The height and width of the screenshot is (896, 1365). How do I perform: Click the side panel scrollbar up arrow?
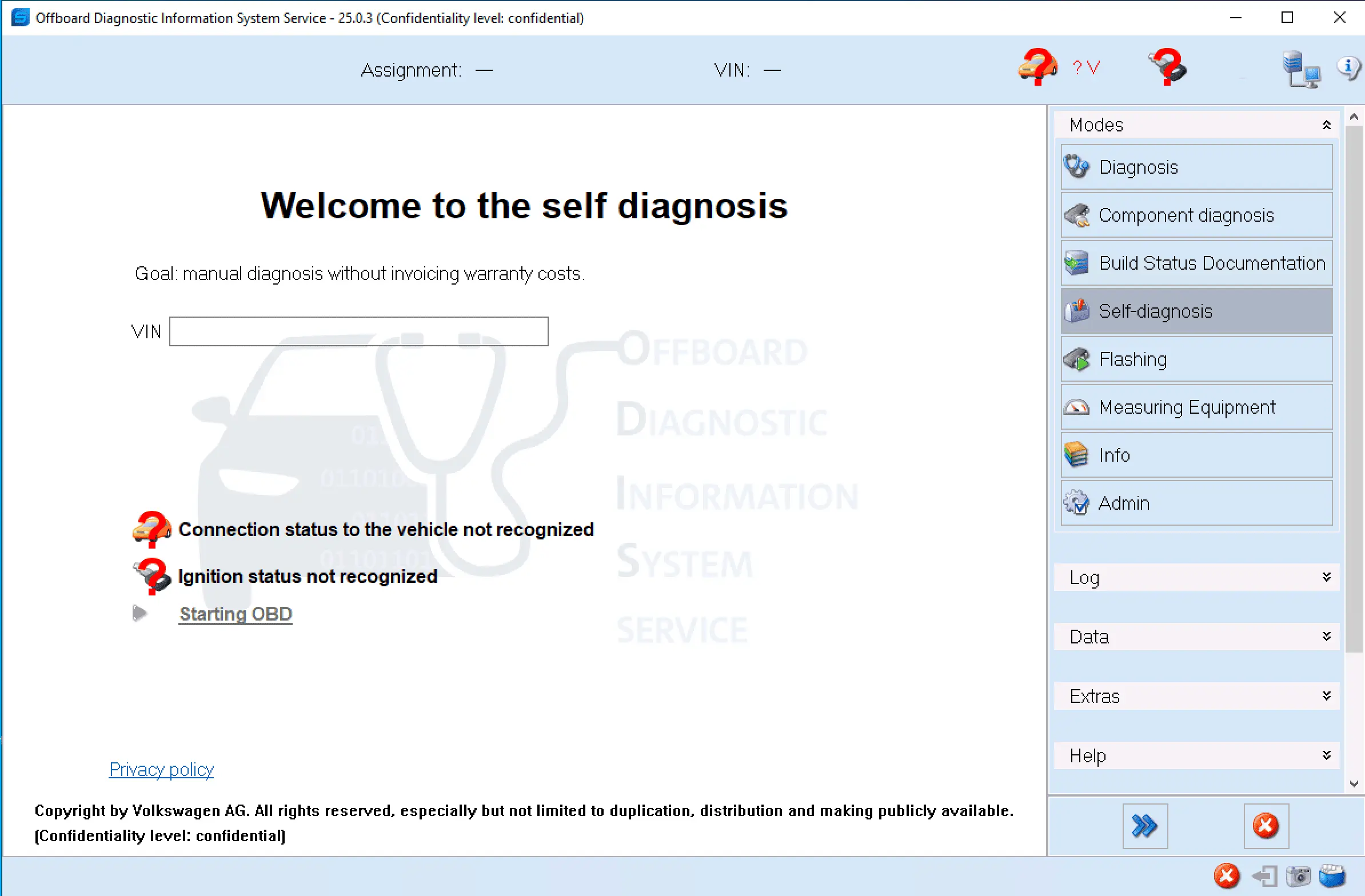tap(1354, 117)
